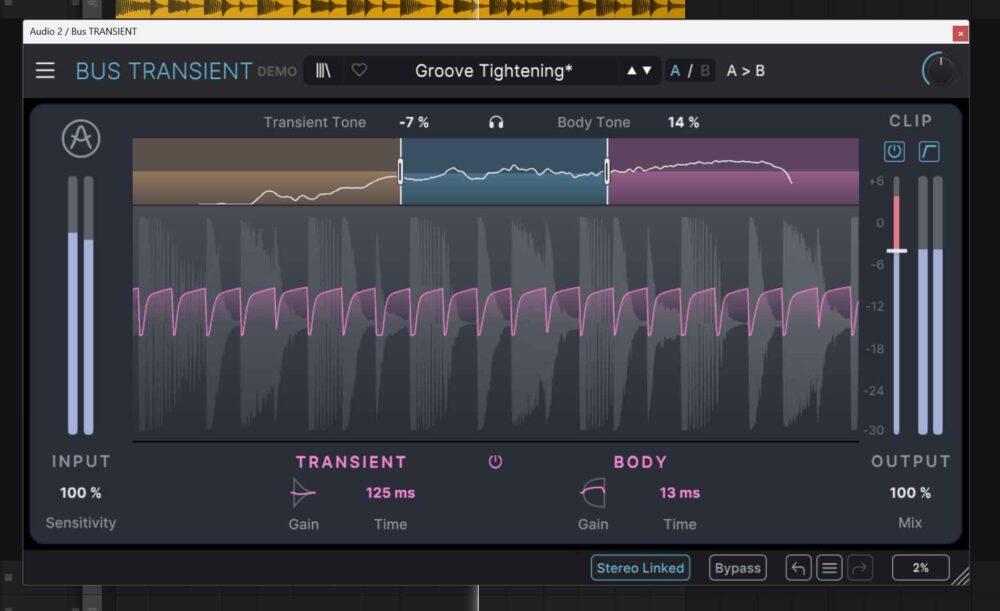Click the Transient Gain knob icon
The height and width of the screenshot is (611, 1000).
303,492
